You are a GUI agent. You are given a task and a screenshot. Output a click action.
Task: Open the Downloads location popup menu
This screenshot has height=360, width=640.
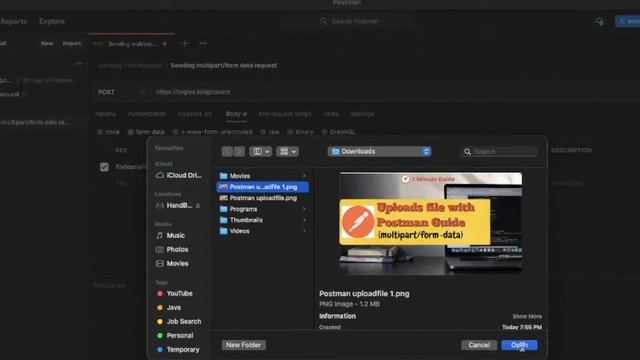pyautogui.click(x=379, y=151)
